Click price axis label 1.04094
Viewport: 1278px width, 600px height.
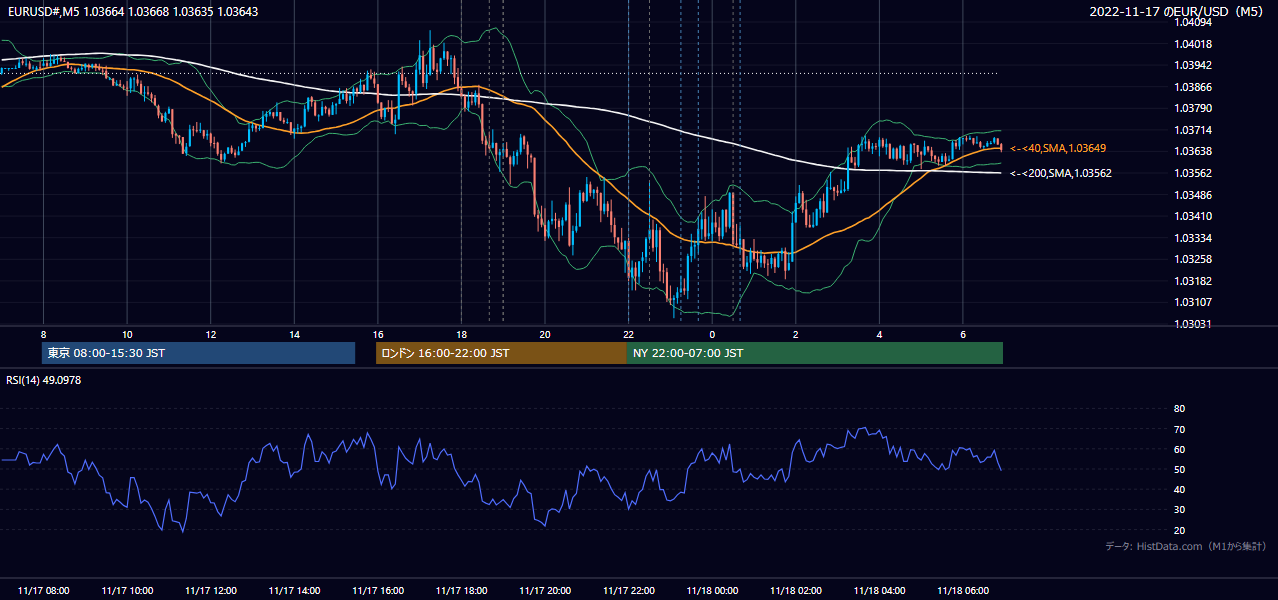click(x=1192, y=23)
